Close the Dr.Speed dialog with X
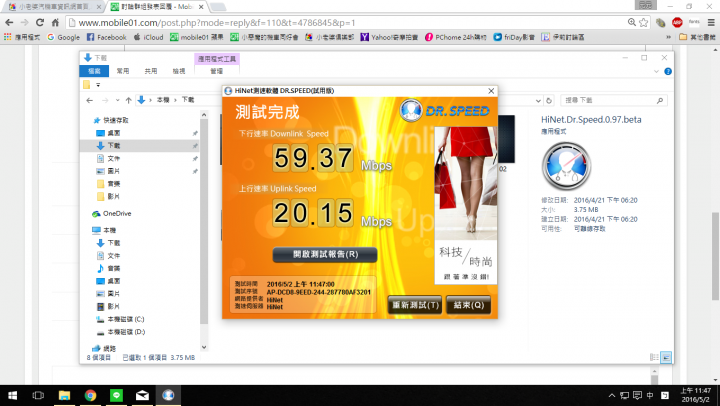720x406 pixels. coord(491,91)
